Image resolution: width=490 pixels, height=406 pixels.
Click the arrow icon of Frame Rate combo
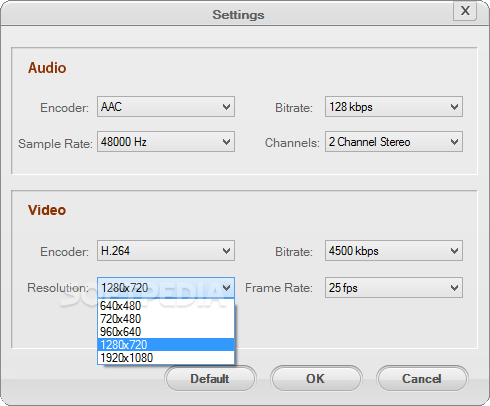[x=454, y=288]
